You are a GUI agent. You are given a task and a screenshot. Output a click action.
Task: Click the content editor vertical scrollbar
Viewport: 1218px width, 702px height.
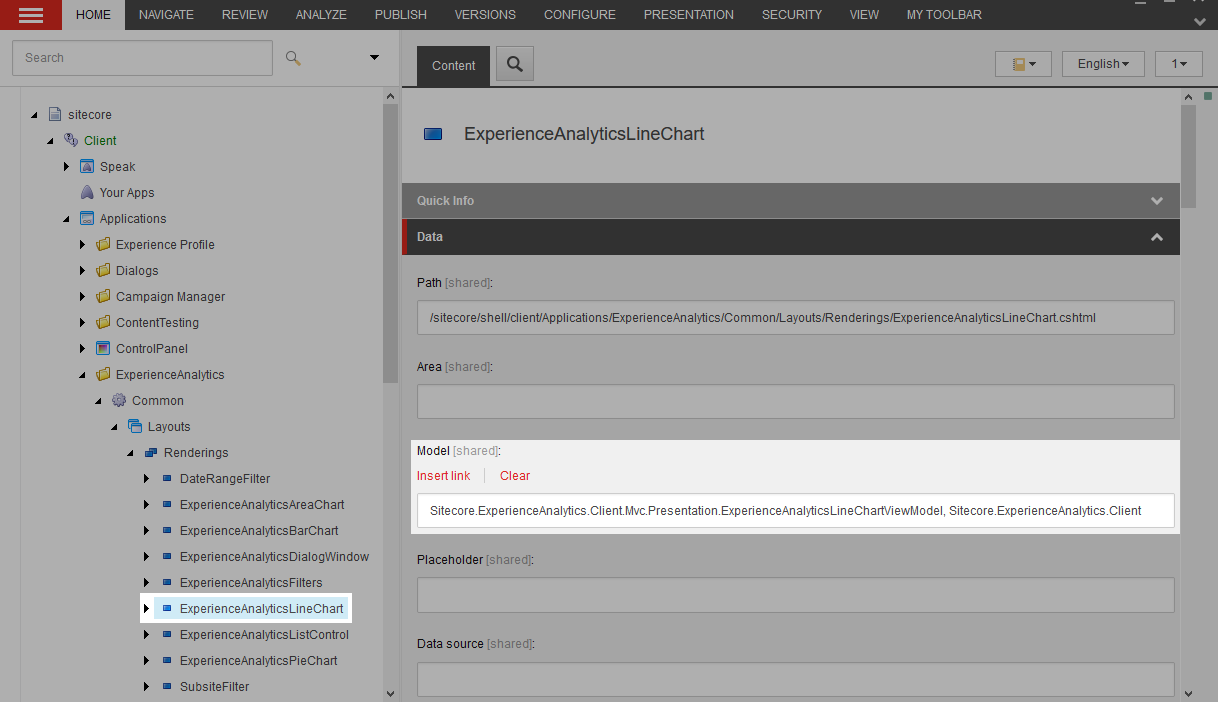1188,155
